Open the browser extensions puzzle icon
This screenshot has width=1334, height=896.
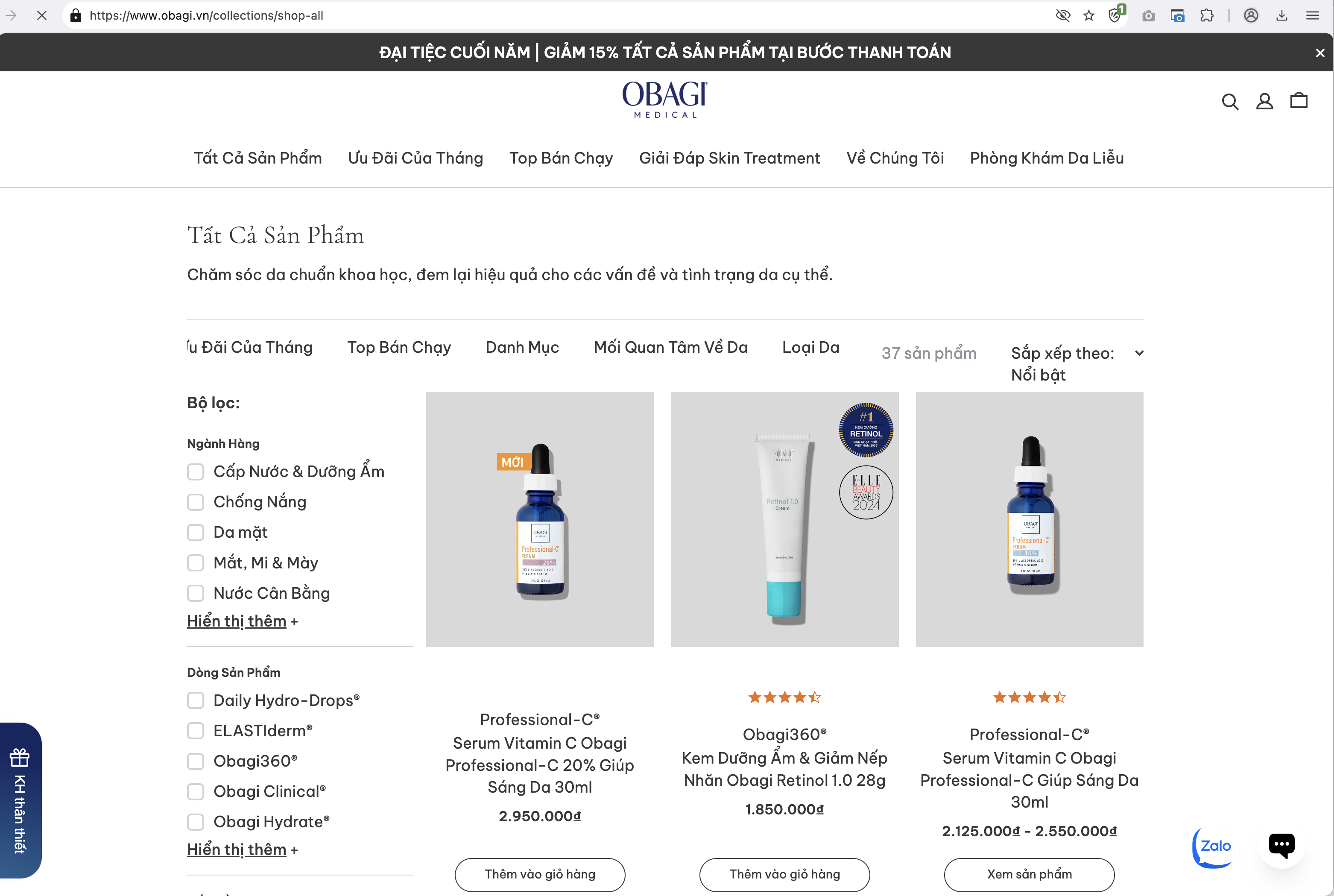[1207, 15]
